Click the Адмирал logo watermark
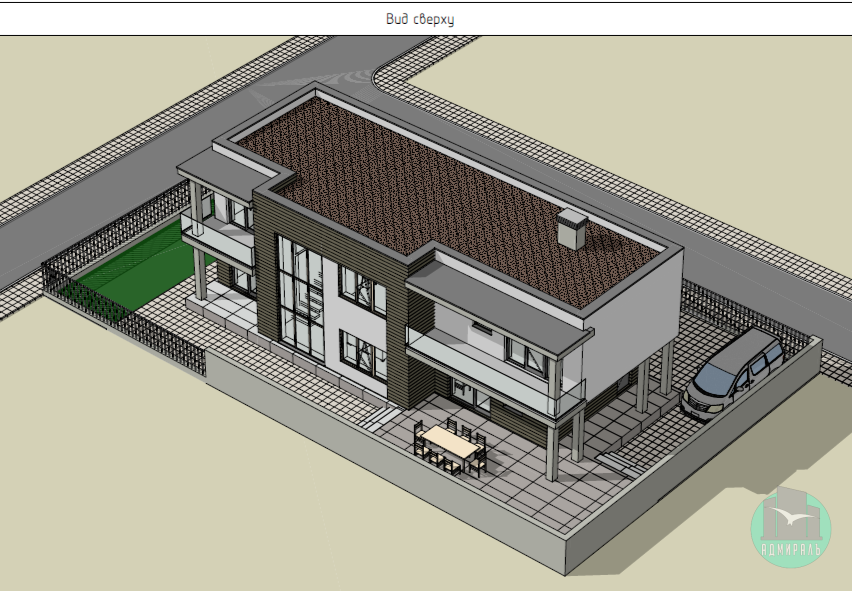Image resolution: width=852 pixels, height=591 pixels. click(790, 530)
